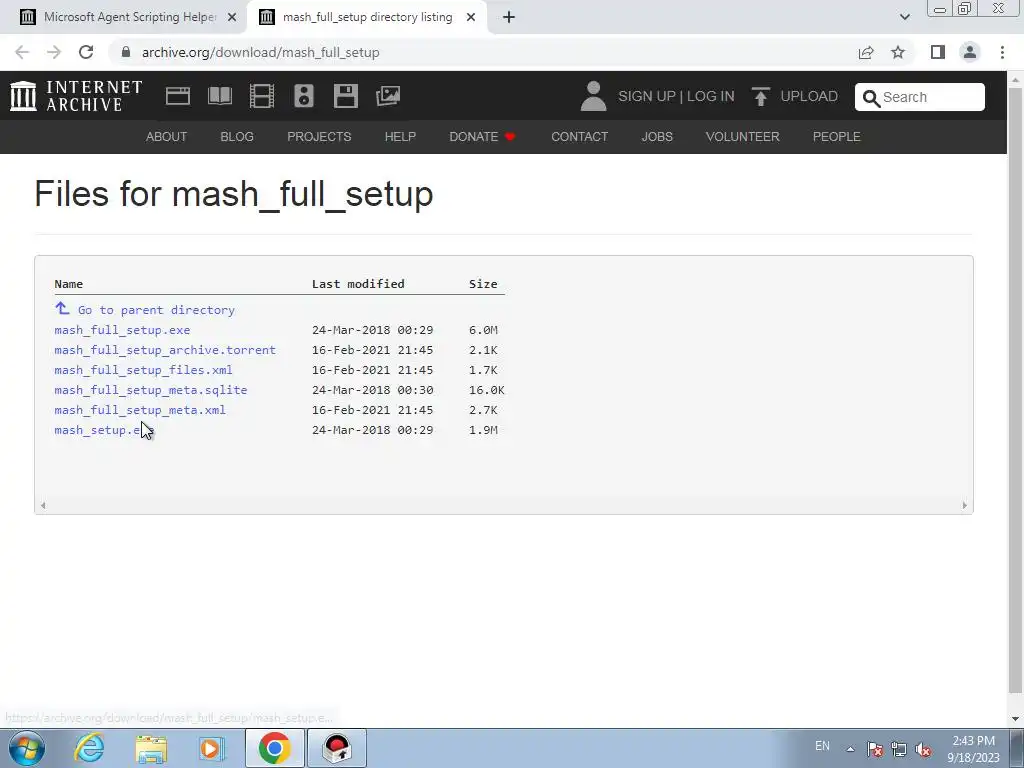Viewport: 1024px width, 768px height.
Task: Open the Windows Start menu
Action: (x=27, y=748)
